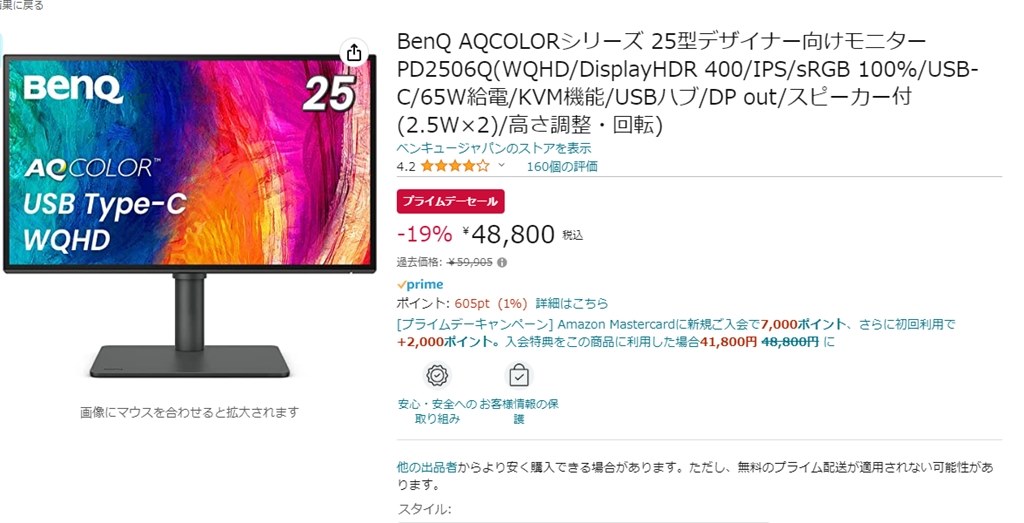Click the safety badge icon
This screenshot has height=523, width=1024.
[437, 375]
